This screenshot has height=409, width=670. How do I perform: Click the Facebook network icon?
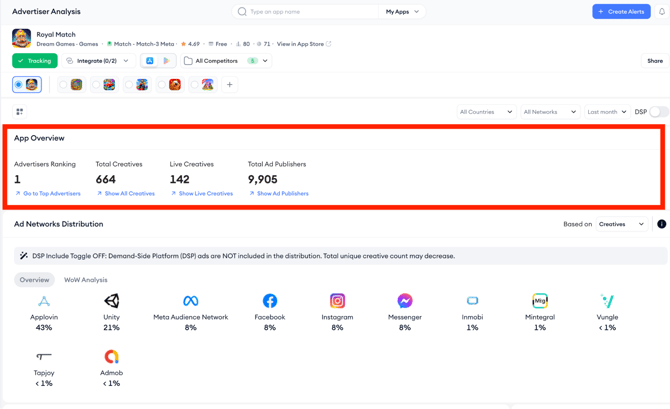(270, 301)
